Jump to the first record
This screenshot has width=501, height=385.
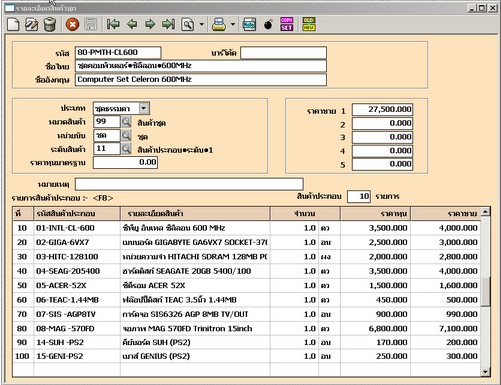pos(113,24)
